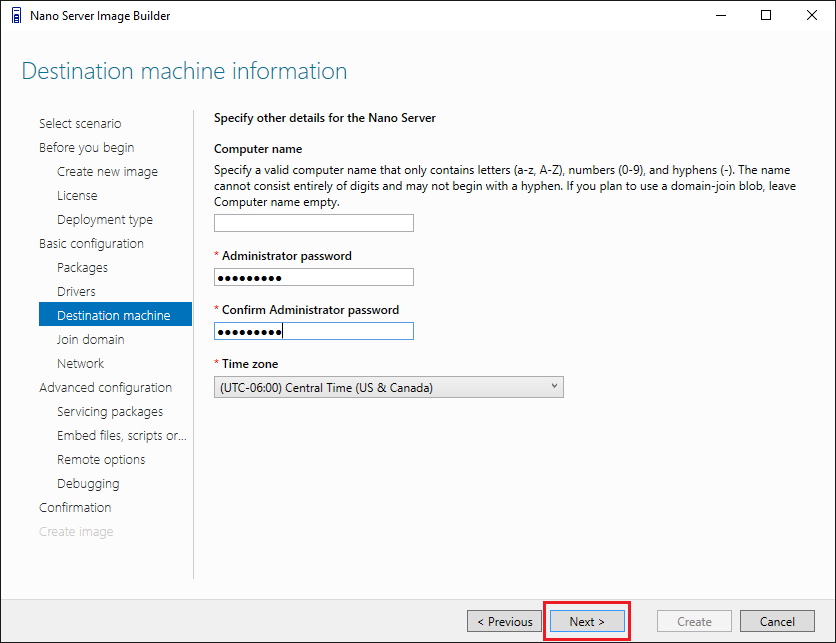Click the Confirm Administrator password field
The width and height of the screenshot is (836, 643).
click(x=314, y=331)
